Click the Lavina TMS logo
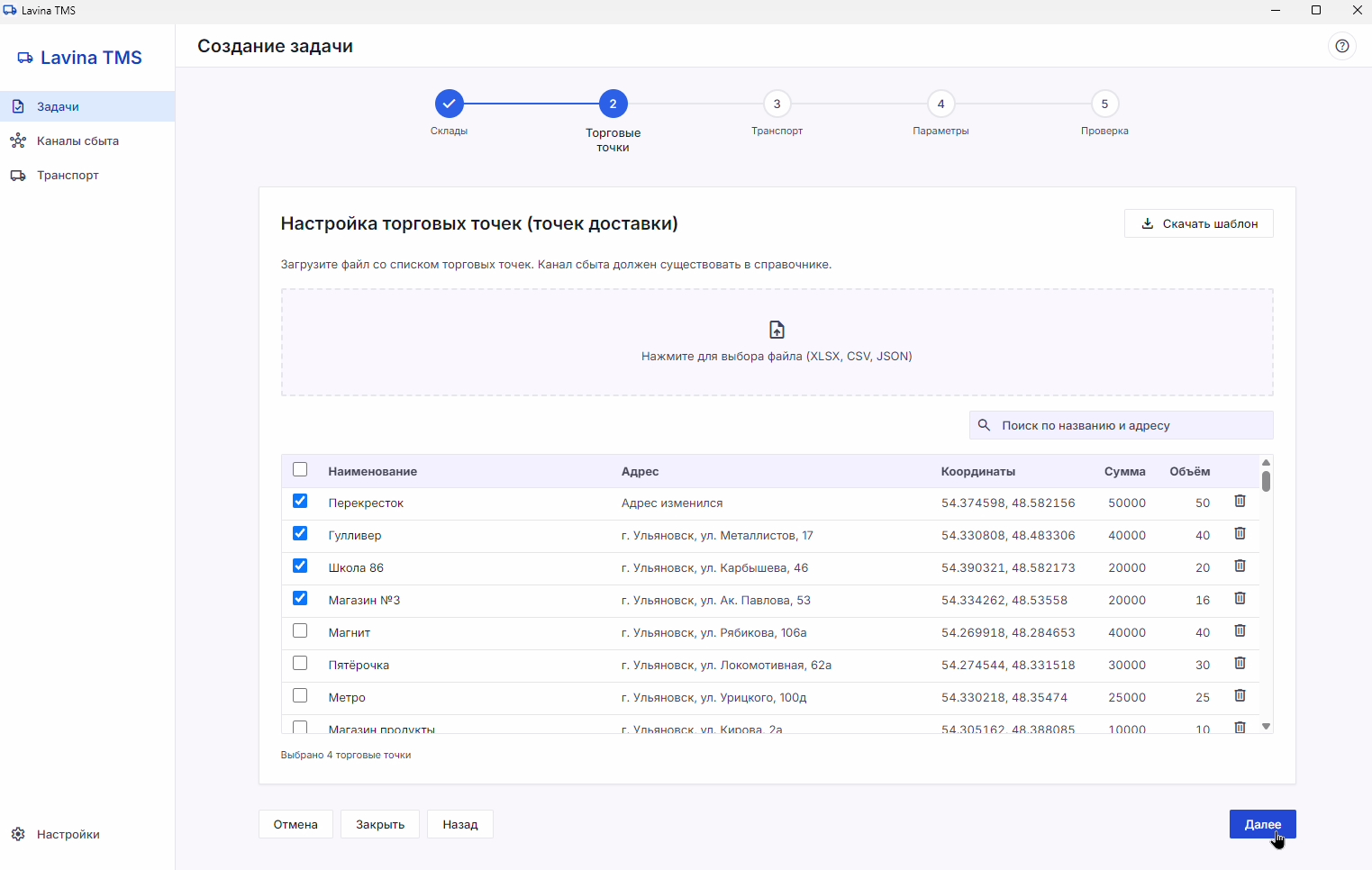 (79, 58)
